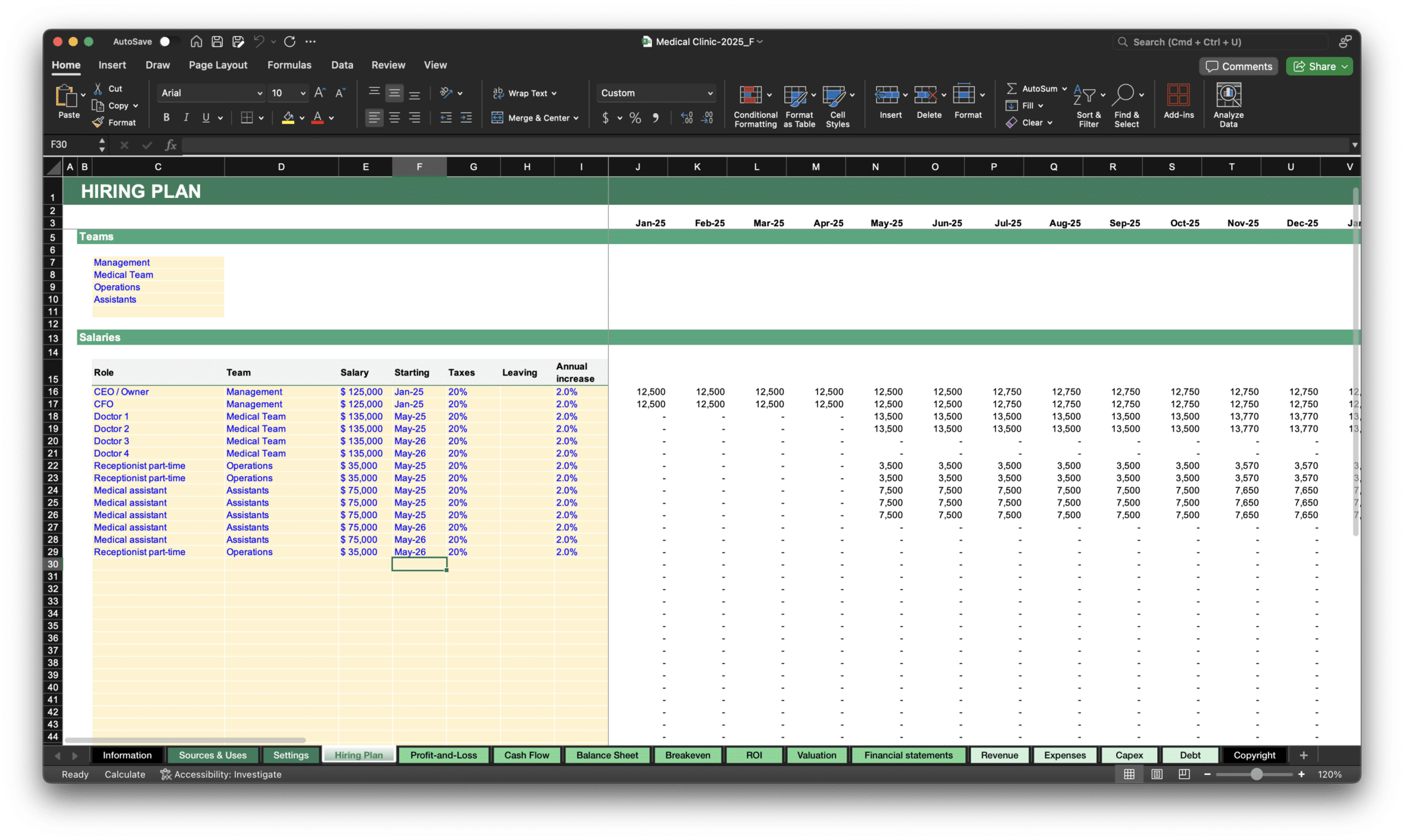This screenshot has height=840, width=1404.
Task: Click the increase decimal icon
Action: (686, 118)
